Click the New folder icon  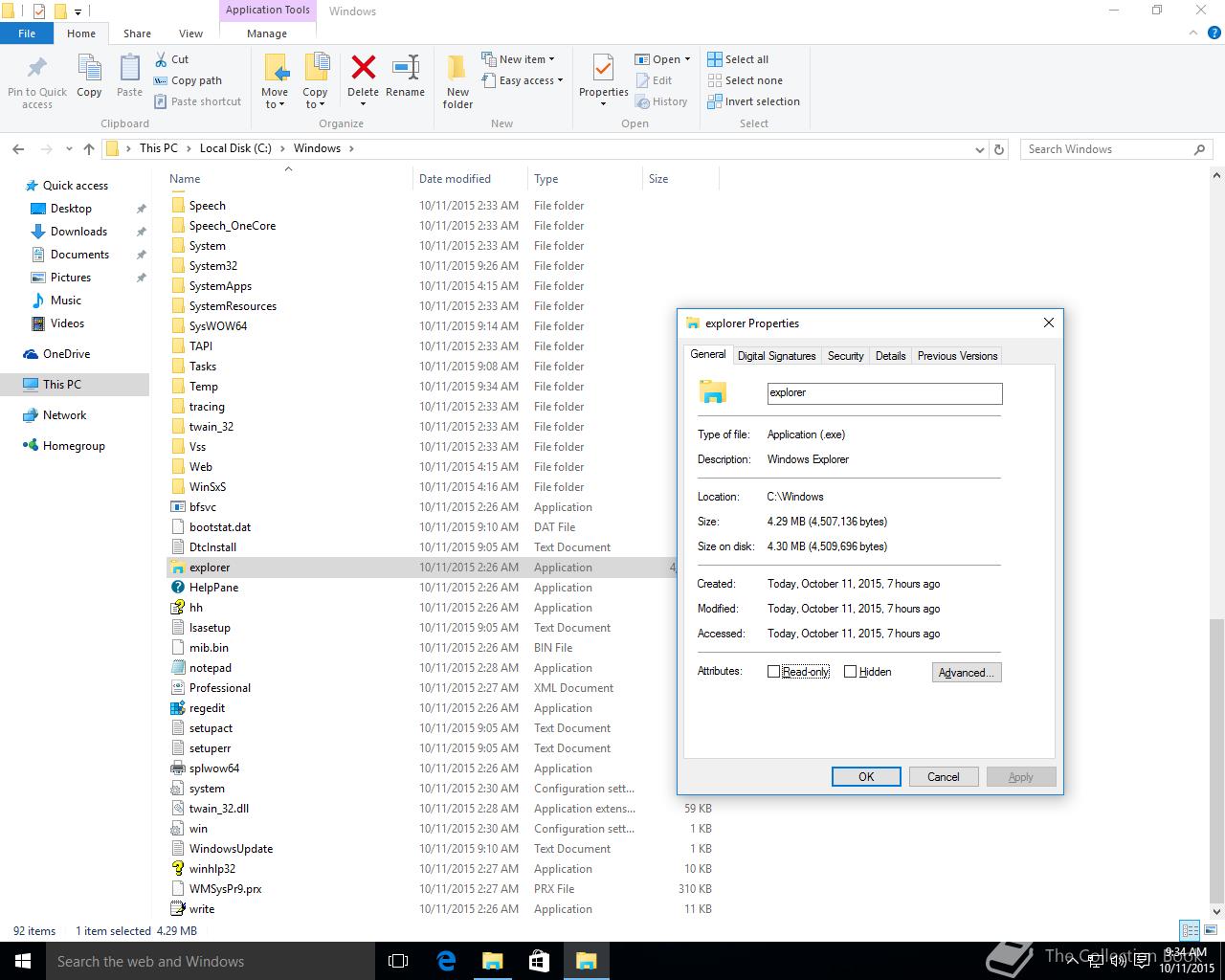click(457, 68)
